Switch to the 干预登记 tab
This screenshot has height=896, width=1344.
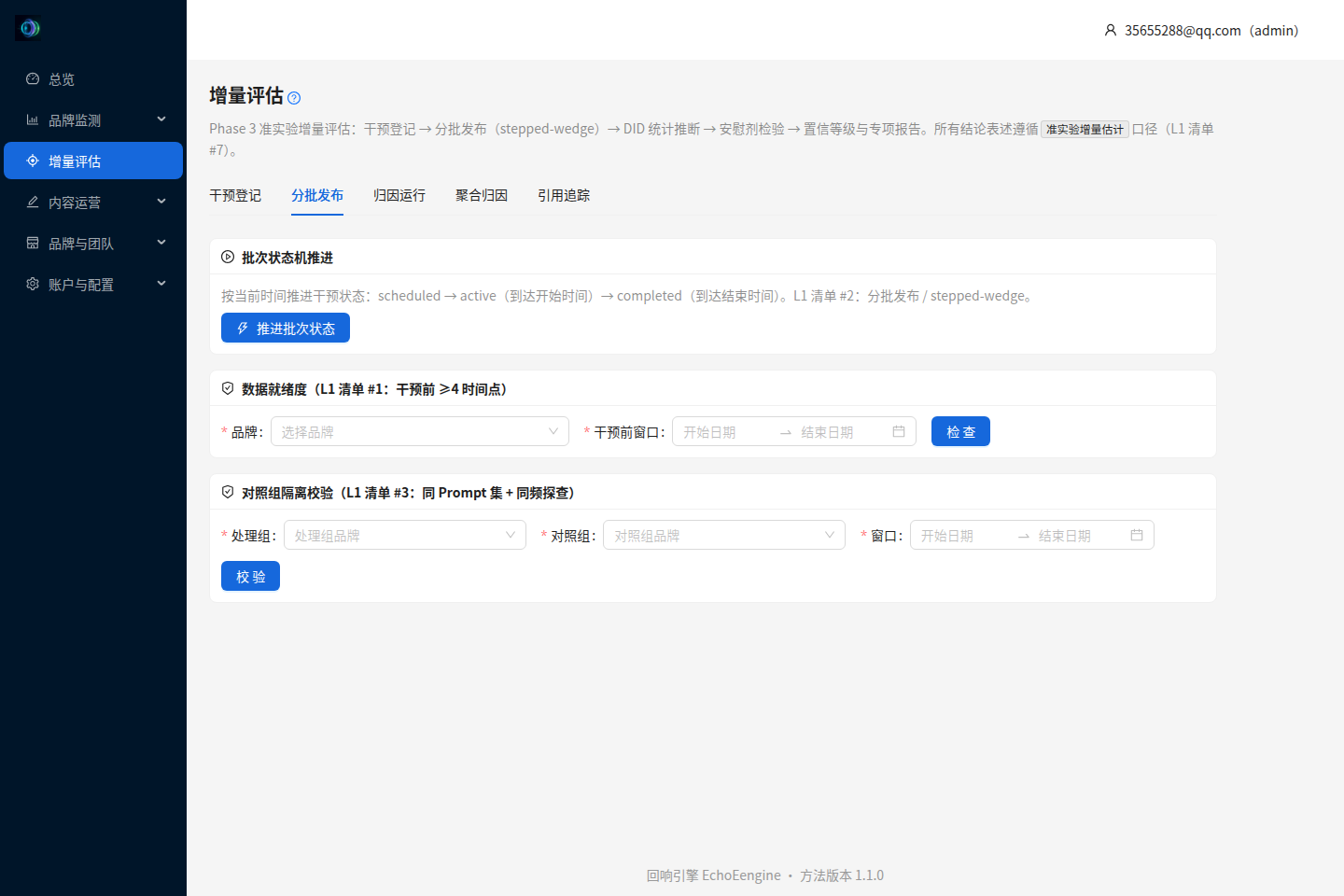(x=235, y=195)
